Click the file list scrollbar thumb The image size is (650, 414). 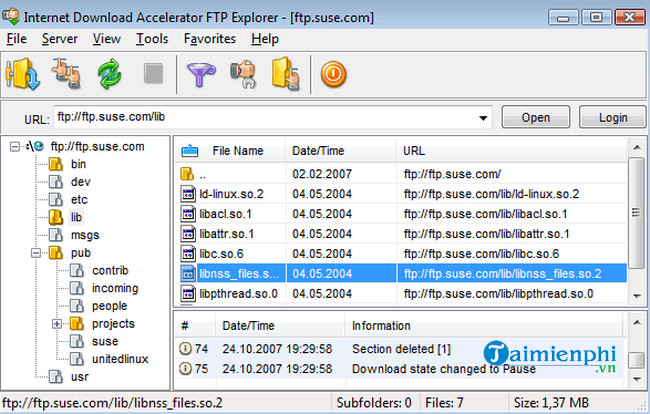[636, 213]
